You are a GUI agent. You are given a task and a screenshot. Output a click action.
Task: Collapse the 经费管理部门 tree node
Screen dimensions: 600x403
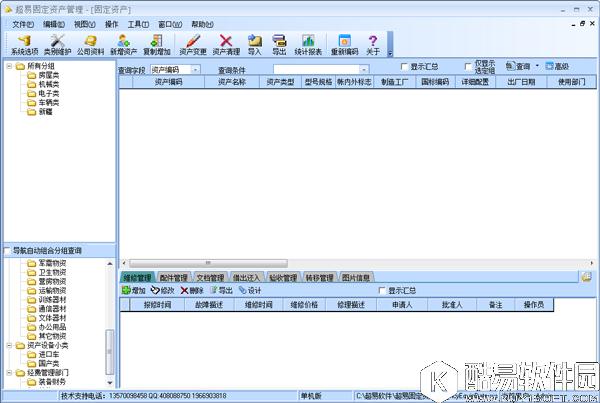9,372
